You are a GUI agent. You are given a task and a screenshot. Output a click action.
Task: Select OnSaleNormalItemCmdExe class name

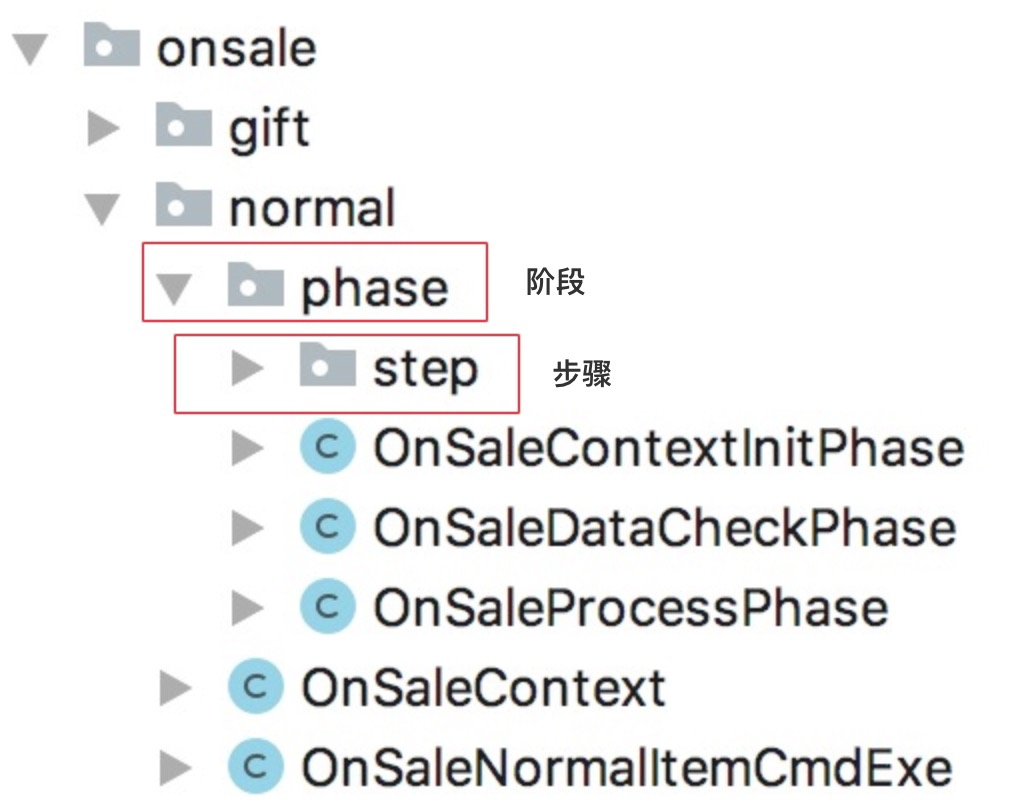(x=627, y=768)
